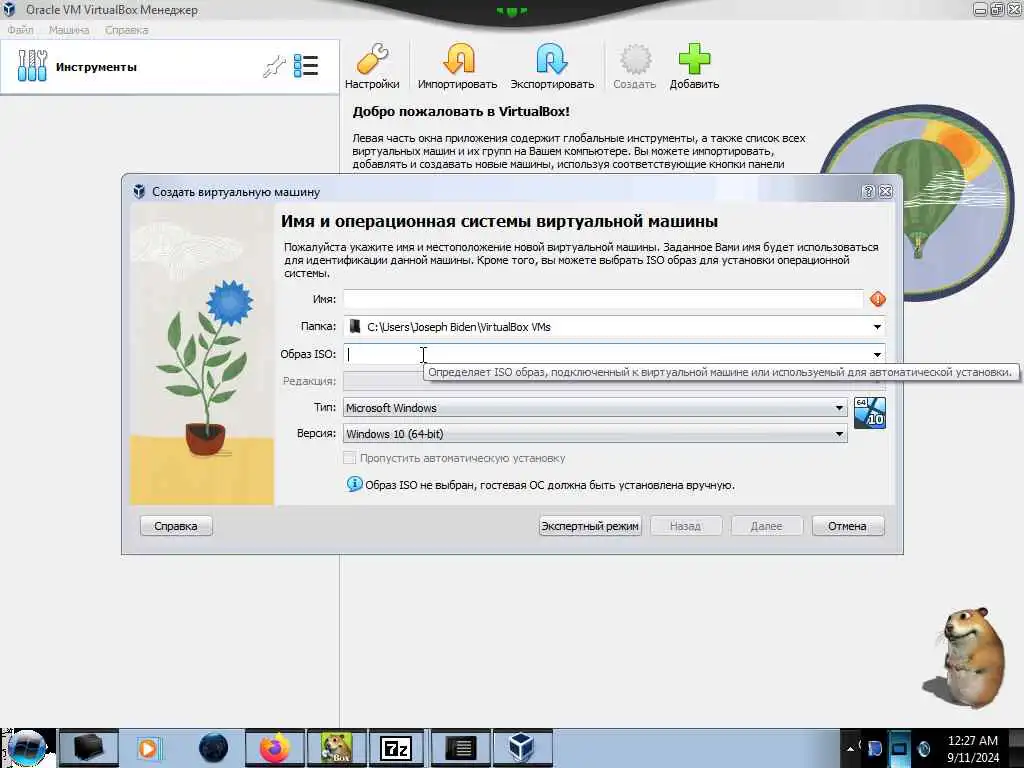
Task: Close the Создать виртуальную машину dialog
Action: 886,191
